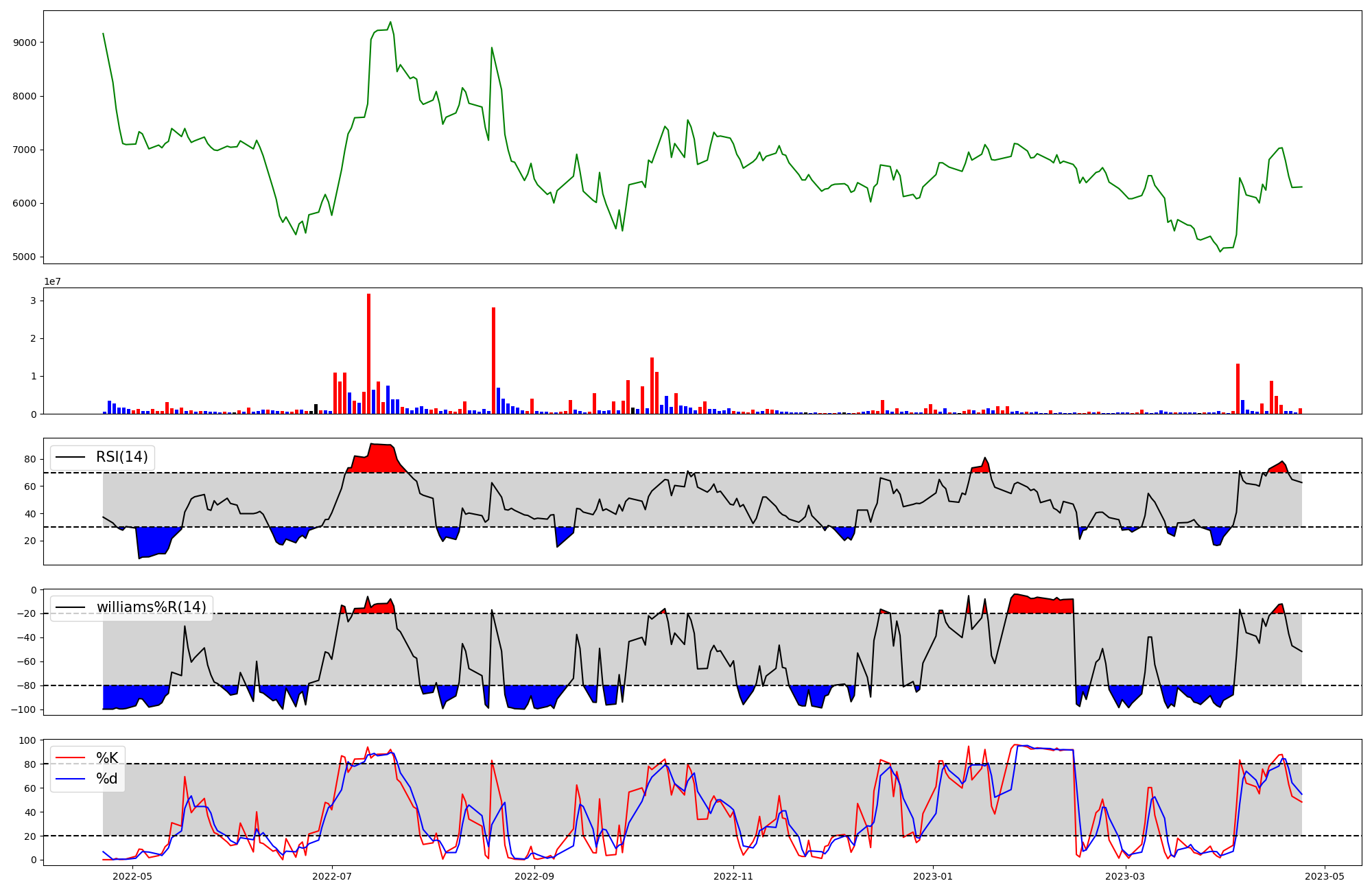Click the 9000 price axis label
Screen dimensions: 1372x892
point(25,43)
